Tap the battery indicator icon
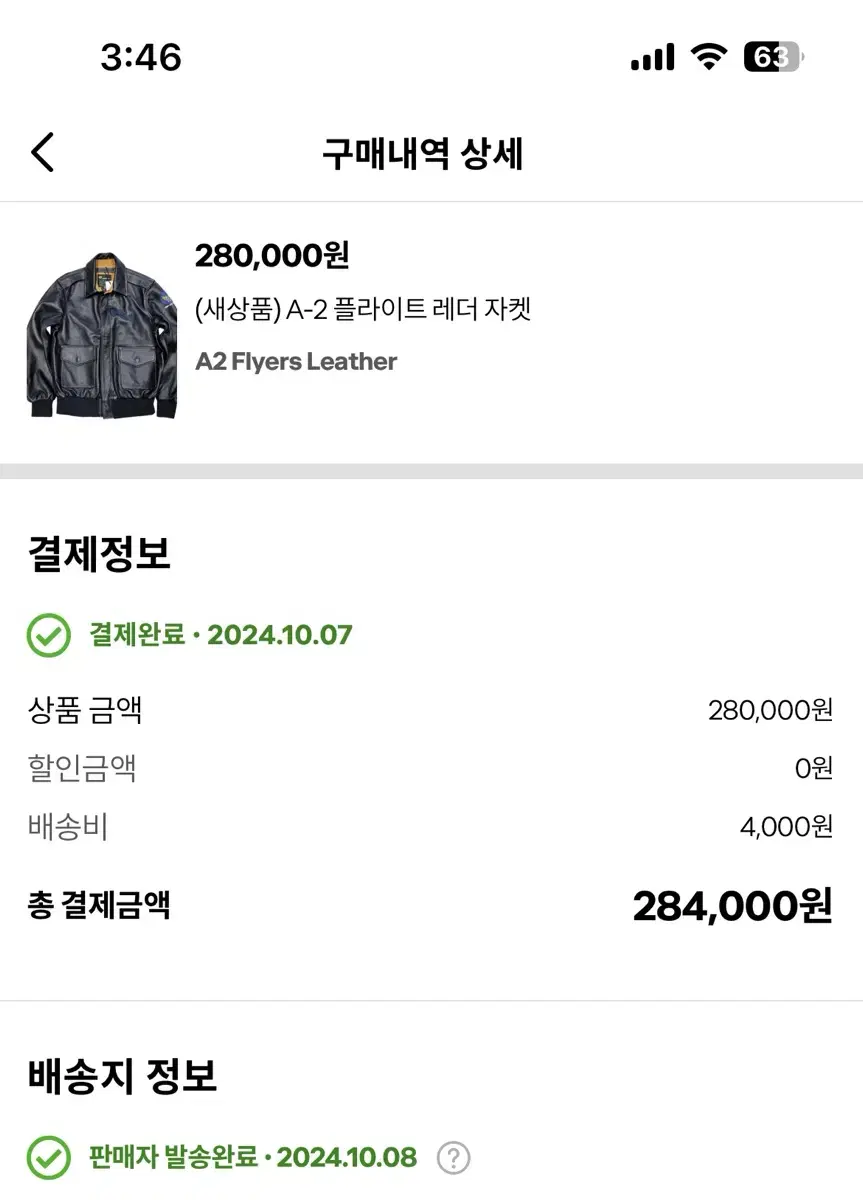This screenshot has width=863, height=1200. click(x=773, y=58)
